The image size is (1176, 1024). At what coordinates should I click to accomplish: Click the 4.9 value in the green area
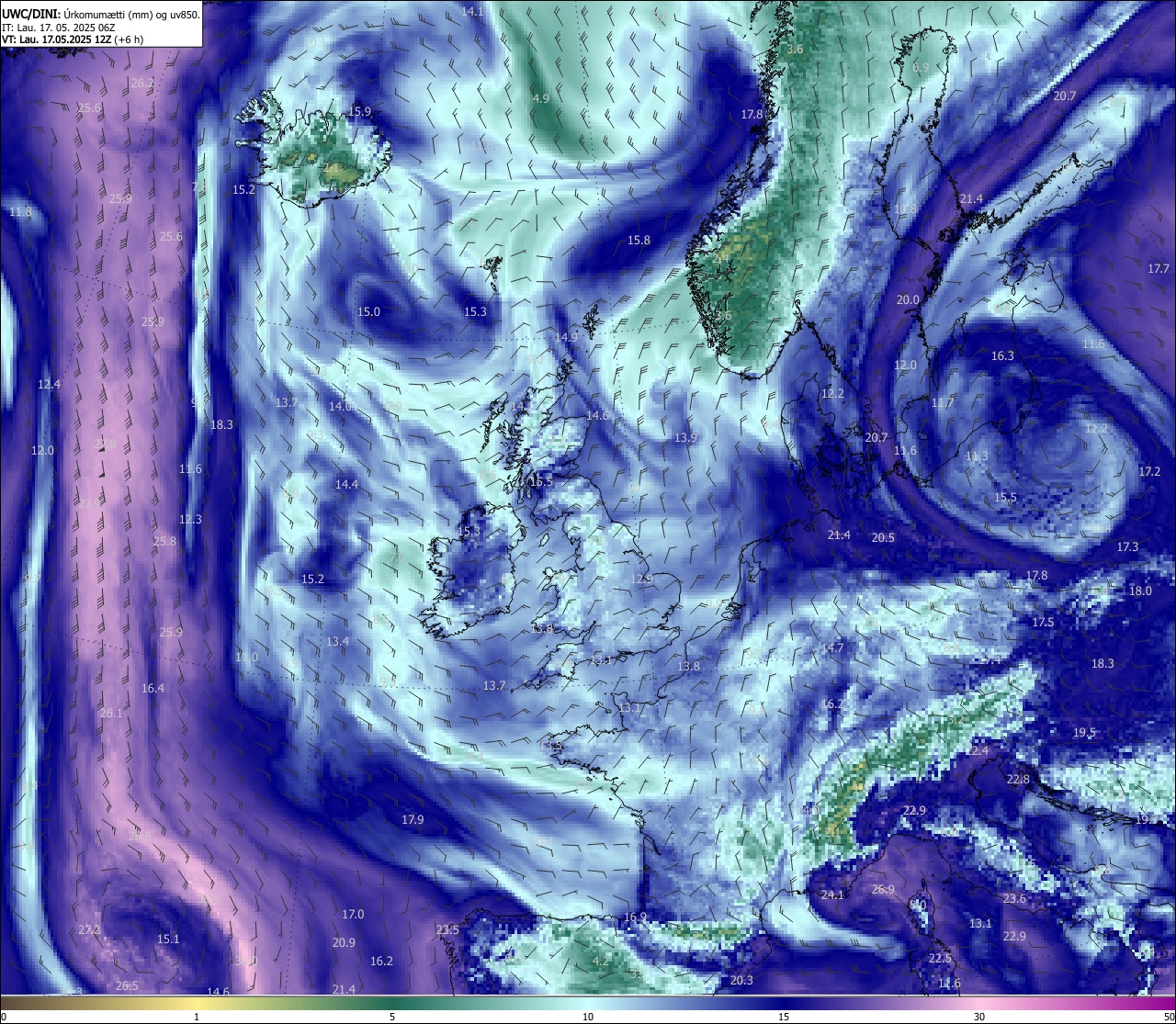coord(541,98)
